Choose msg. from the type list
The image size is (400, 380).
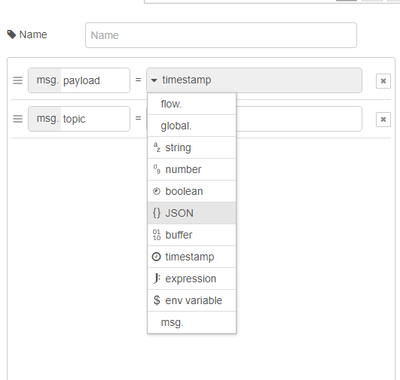(192, 322)
